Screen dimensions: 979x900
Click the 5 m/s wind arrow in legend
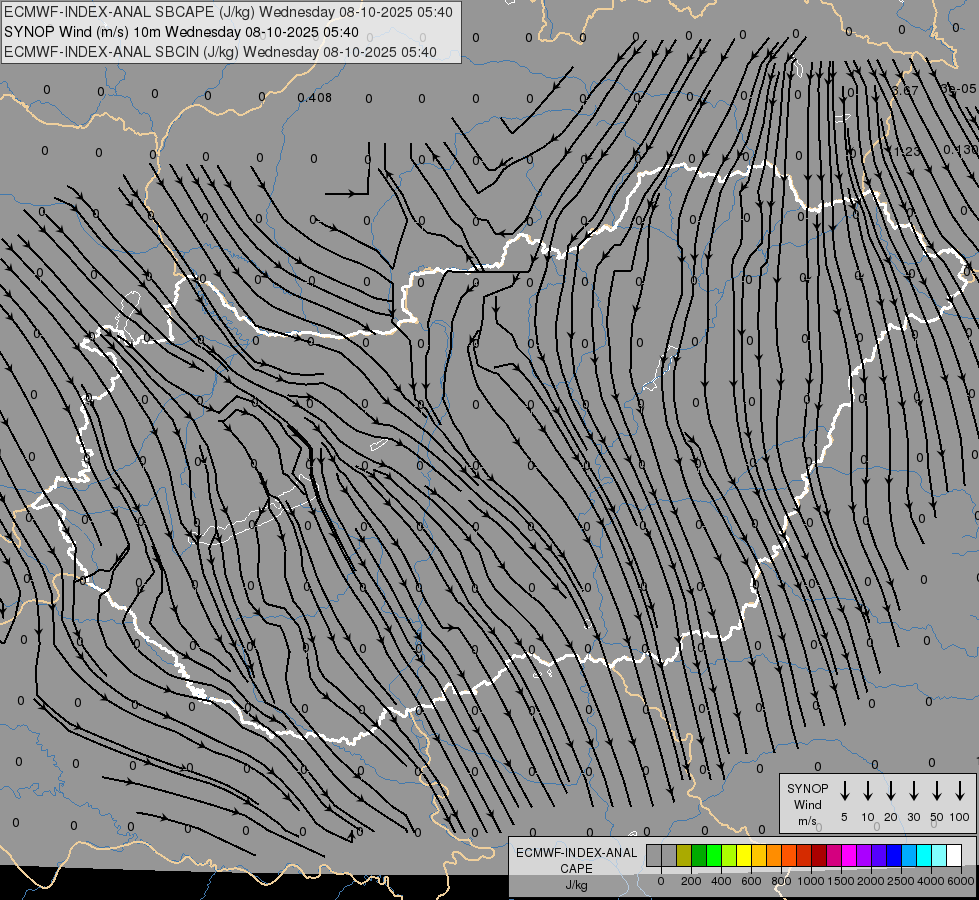click(x=845, y=791)
